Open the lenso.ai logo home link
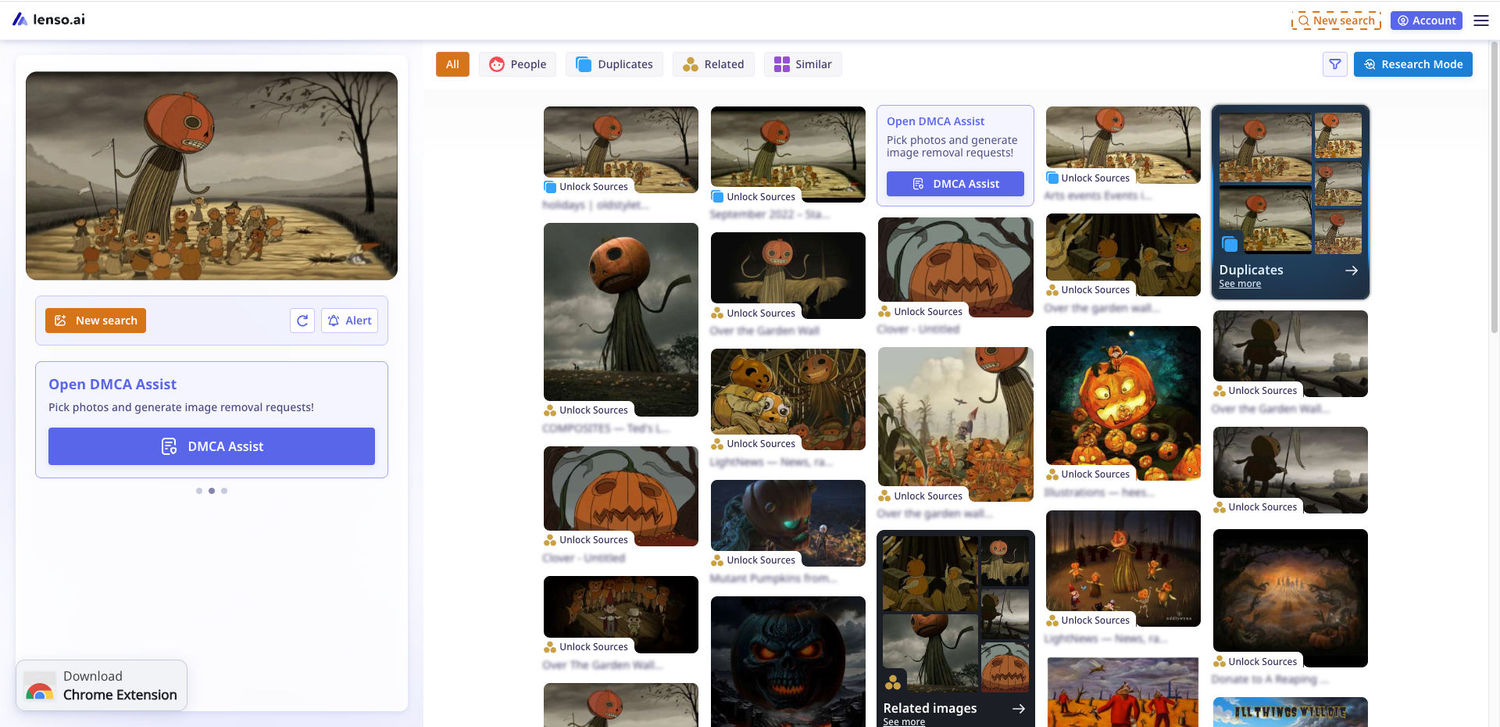The width and height of the screenshot is (1500, 727). click(x=48, y=19)
